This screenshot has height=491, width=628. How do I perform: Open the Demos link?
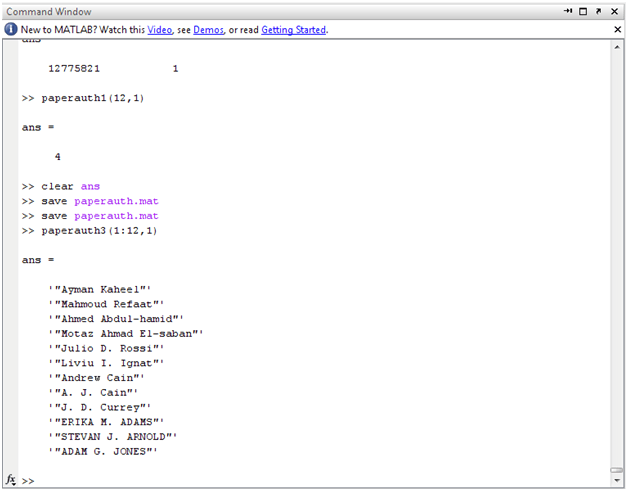pos(208,30)
